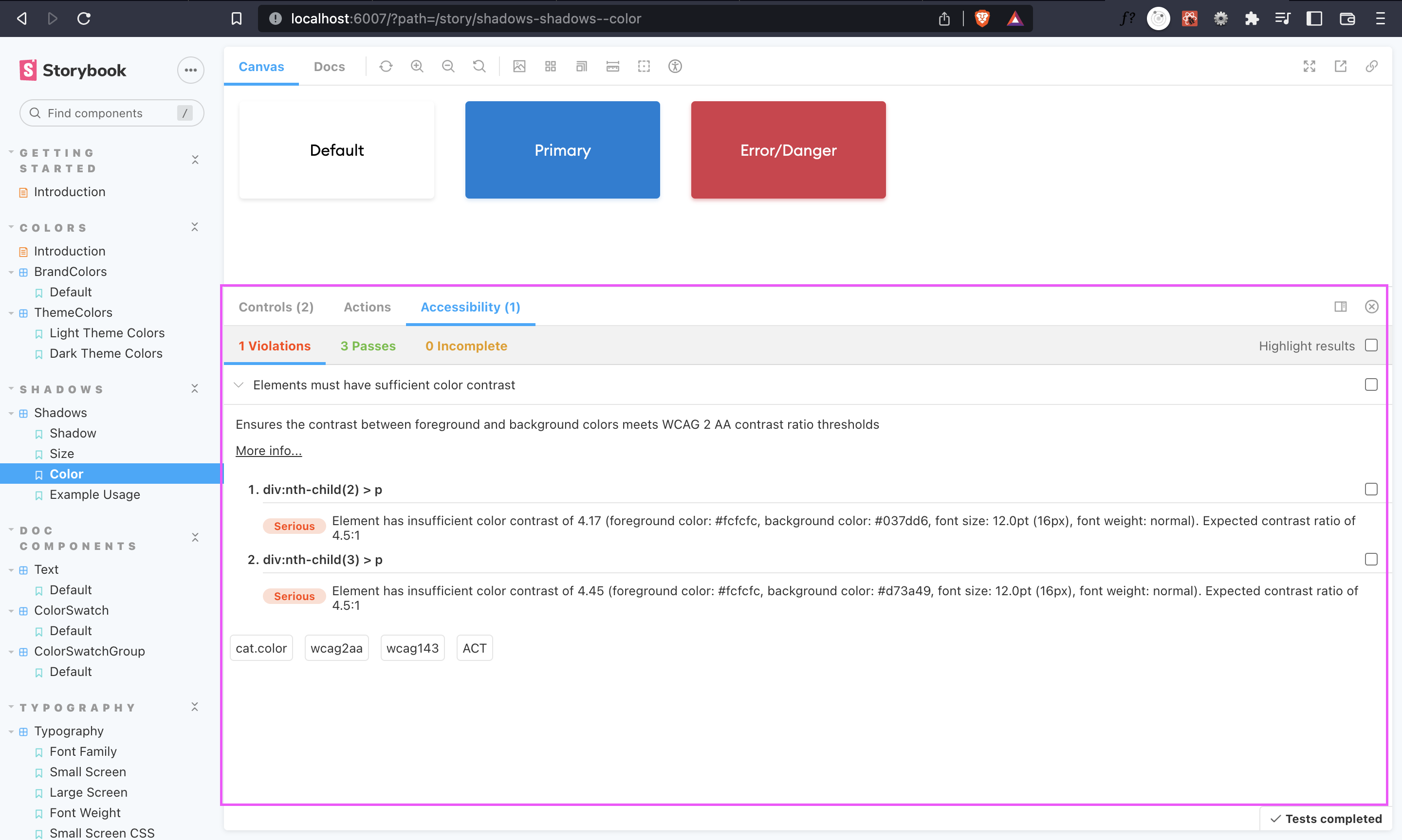The image size is (1402, 840).
Task: Click the remount component reload icon
Action: coord(386,66)
